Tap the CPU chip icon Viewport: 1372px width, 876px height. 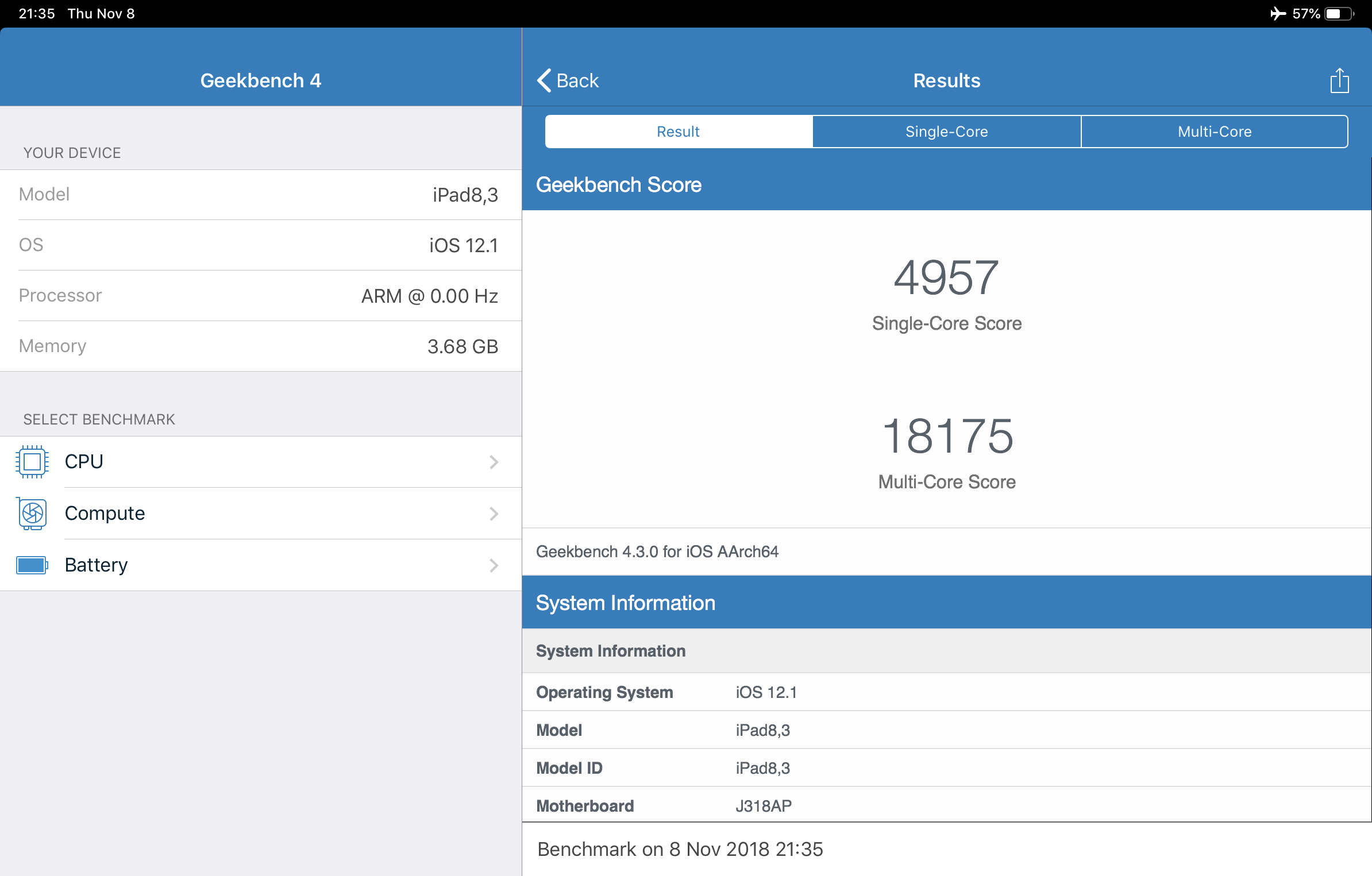click(32, 461)
